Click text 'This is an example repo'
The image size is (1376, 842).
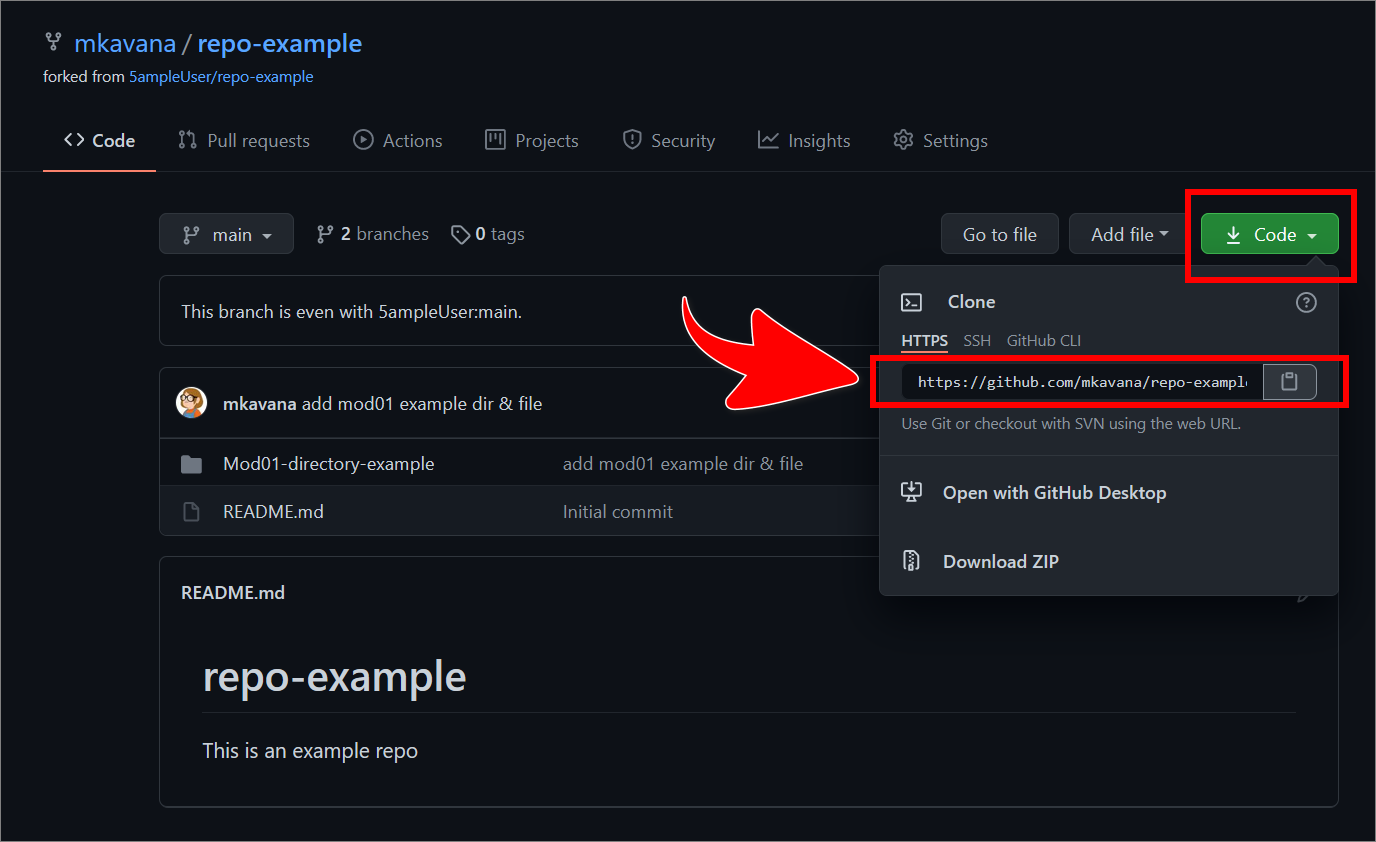tap(310, 751)
